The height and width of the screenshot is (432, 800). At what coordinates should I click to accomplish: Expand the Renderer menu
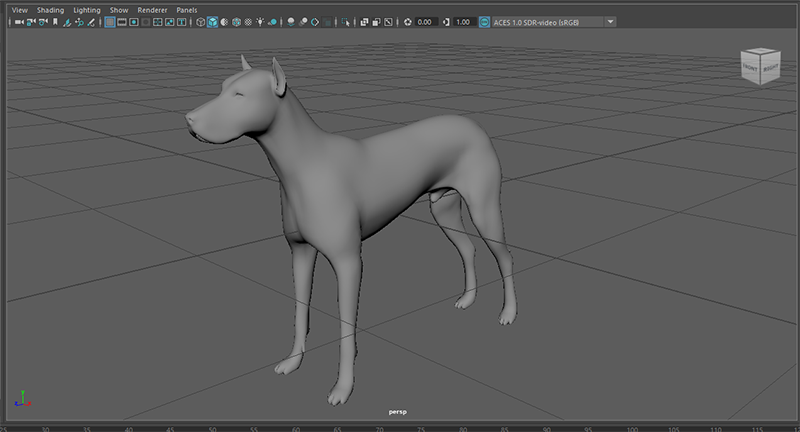coord(152,9)
